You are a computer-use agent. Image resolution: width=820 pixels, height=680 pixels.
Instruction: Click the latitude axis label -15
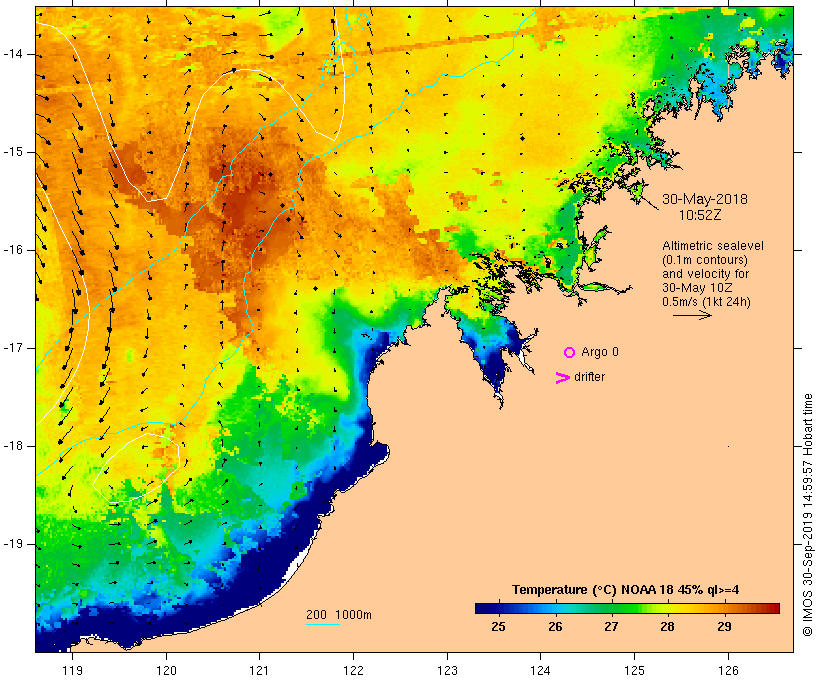pos(13,152)
